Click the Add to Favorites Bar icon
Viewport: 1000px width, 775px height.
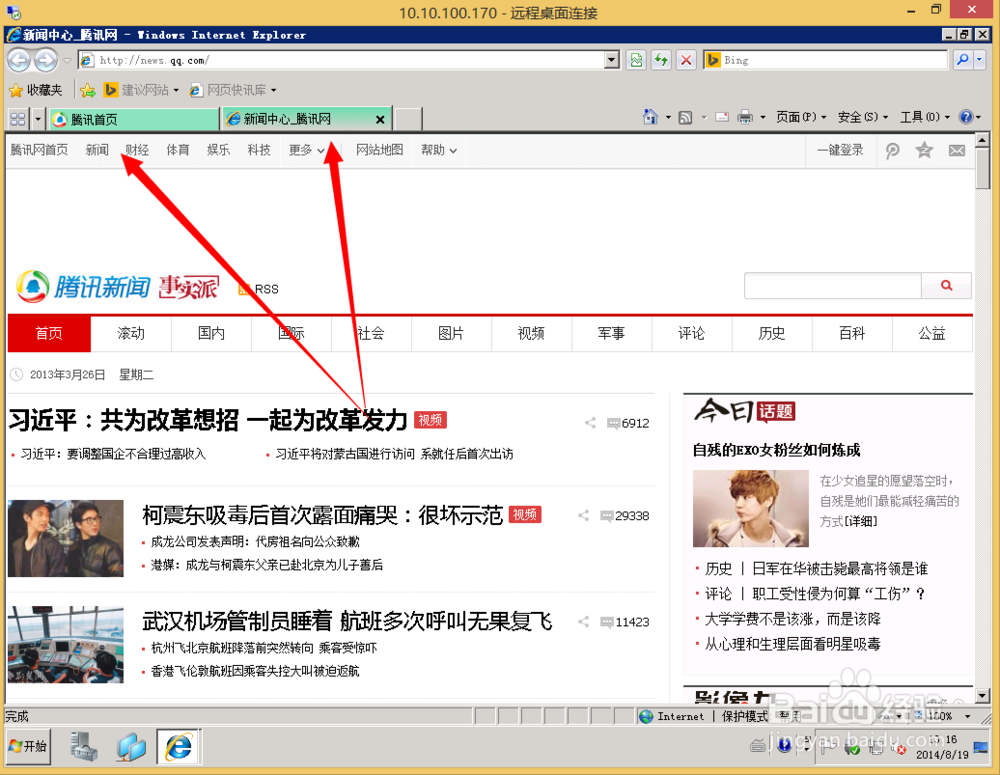(88, 90)
